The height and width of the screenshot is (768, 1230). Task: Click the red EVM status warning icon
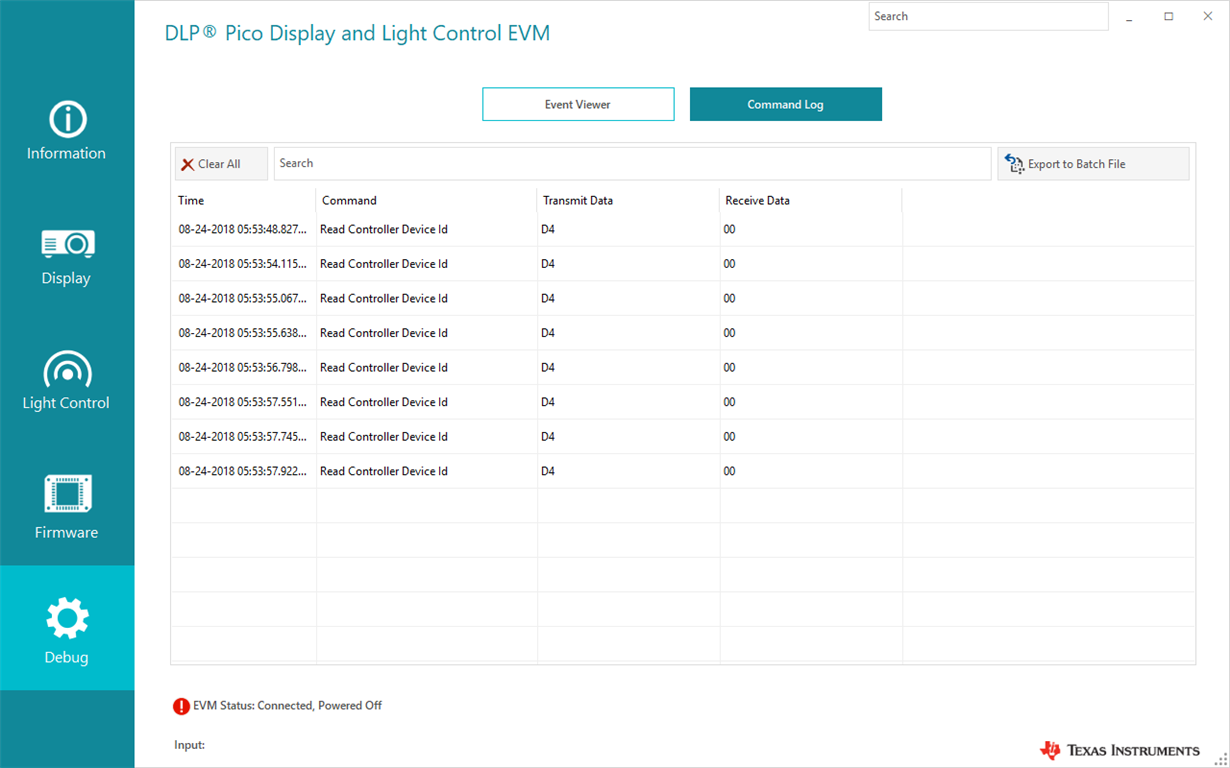tap(181, 706)
